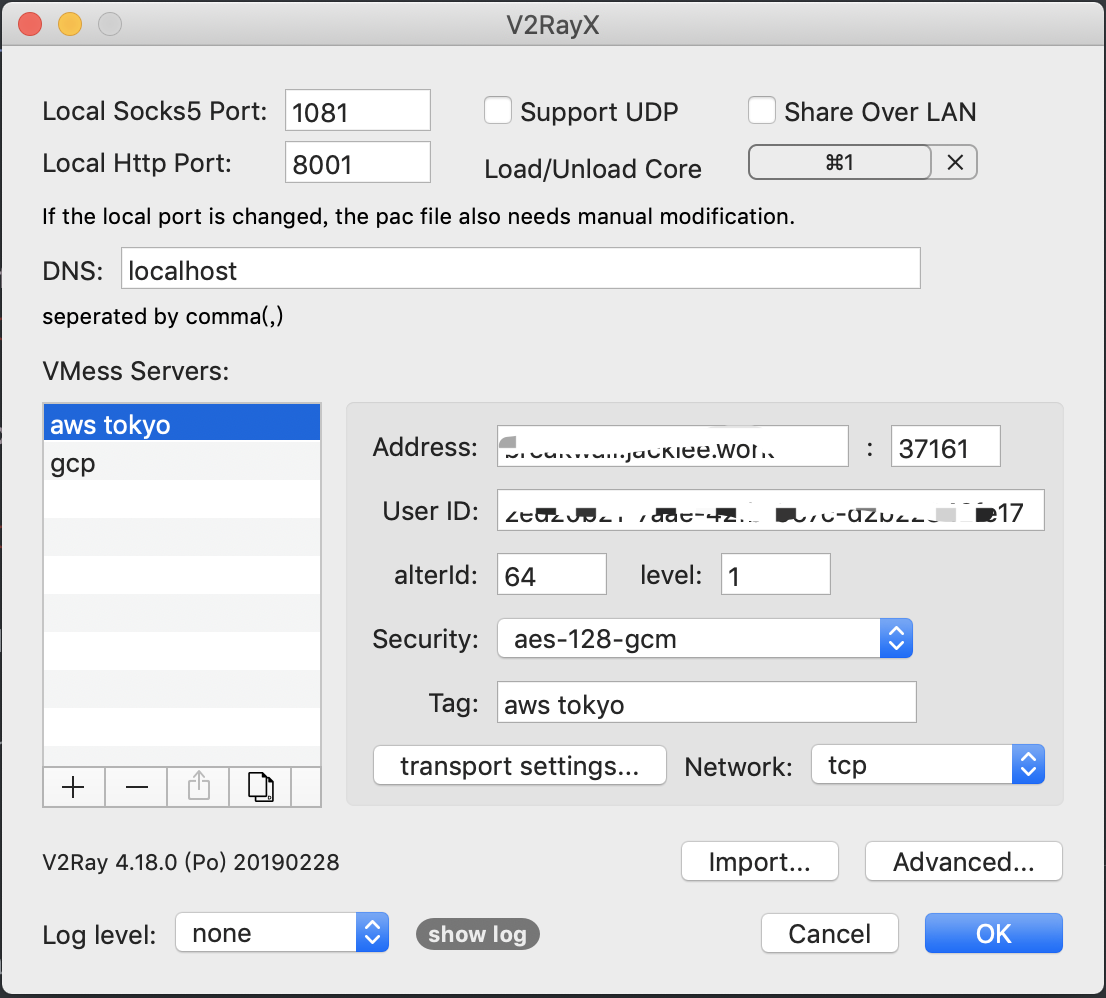Click the Load/Unload Core shortcut recorder

[840, 163]
